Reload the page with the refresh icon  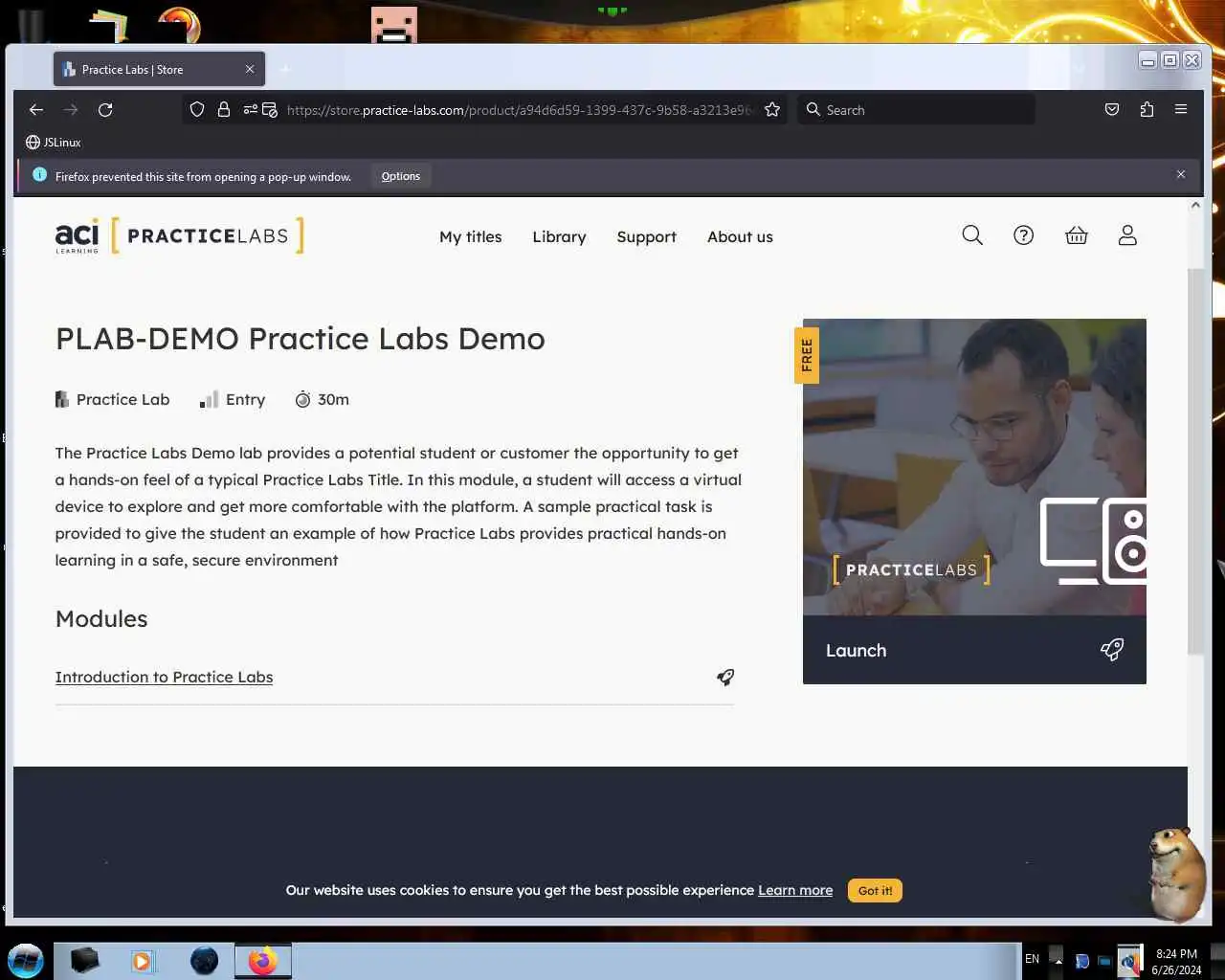pos(105,109)
